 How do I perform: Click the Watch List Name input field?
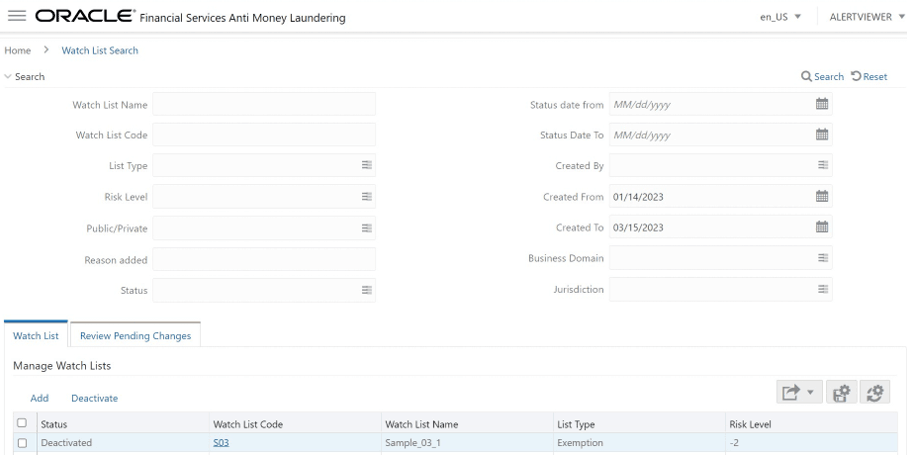[x=264, y=104]
